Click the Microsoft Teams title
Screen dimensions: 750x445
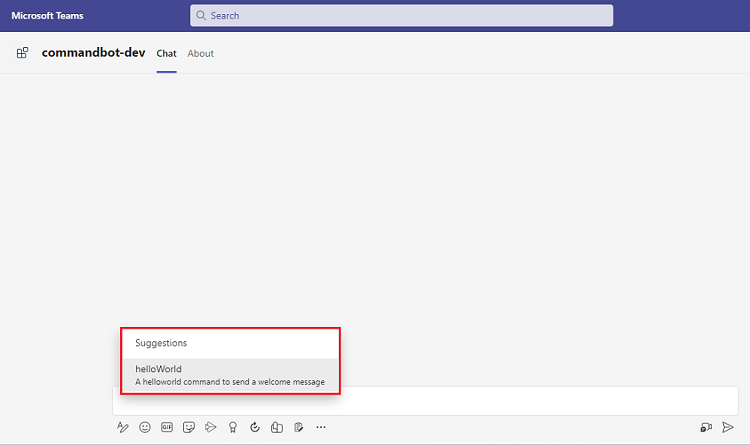tap(47, 16)
